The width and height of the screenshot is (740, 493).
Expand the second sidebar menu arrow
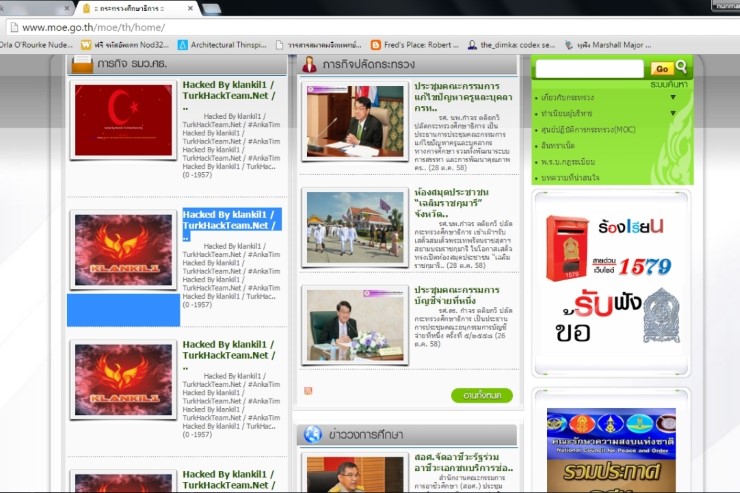[x=672, y=113]
